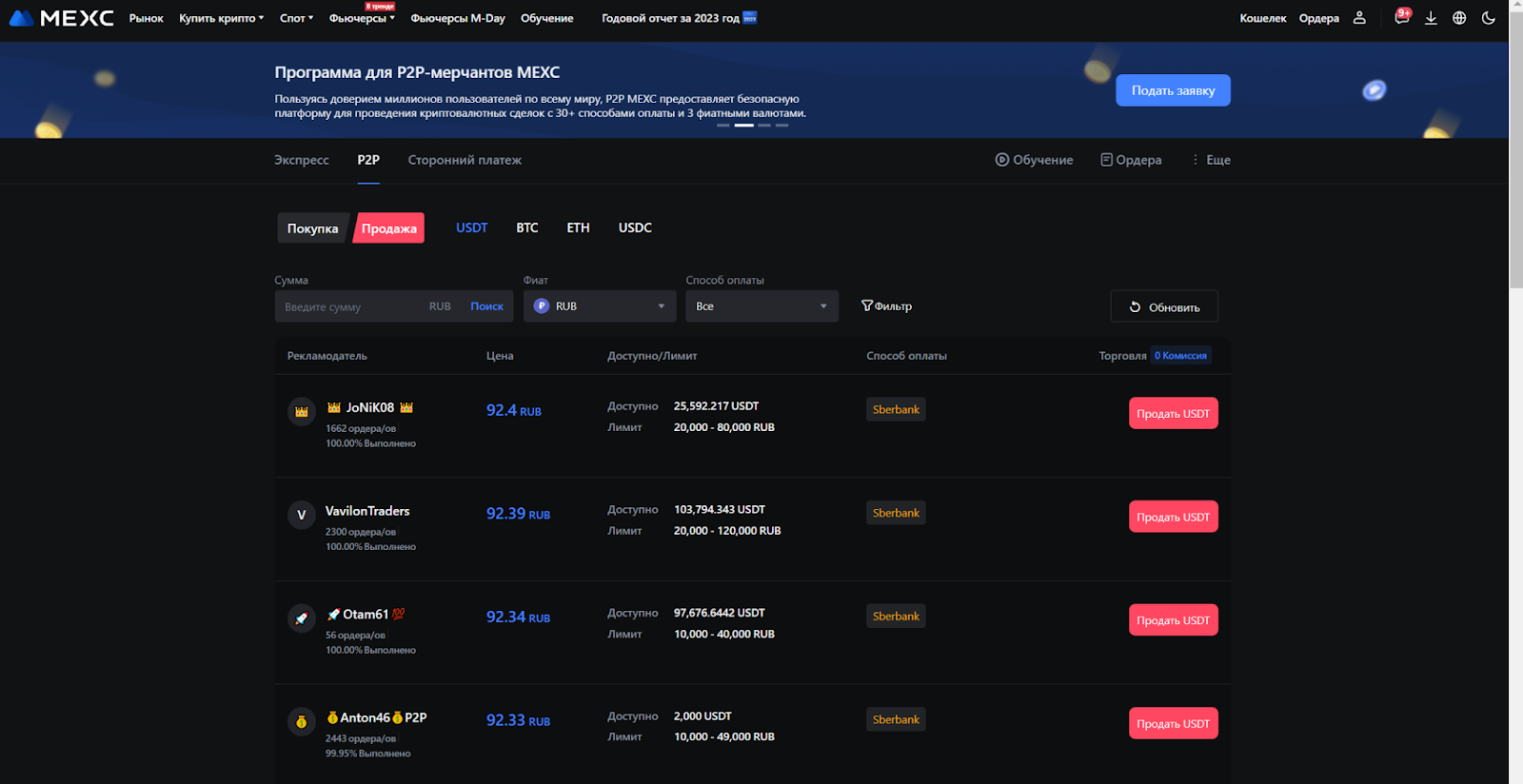Screen dimensions: 1523x784
Task: Open the user profile icon
Action: pos(1359,18)
